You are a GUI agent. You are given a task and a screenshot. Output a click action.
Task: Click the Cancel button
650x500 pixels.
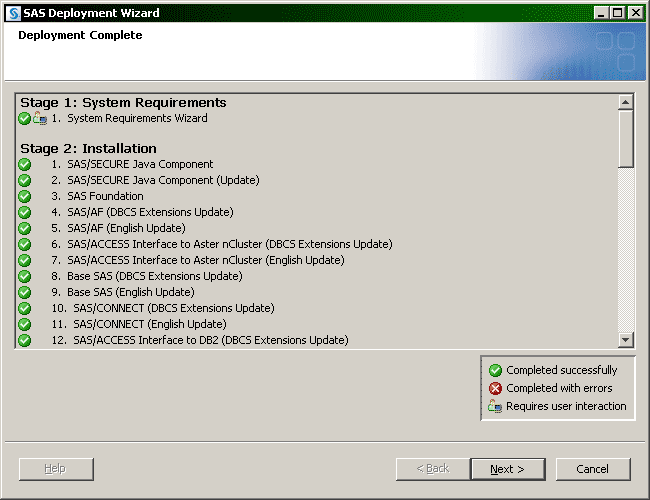coord(593,469)
